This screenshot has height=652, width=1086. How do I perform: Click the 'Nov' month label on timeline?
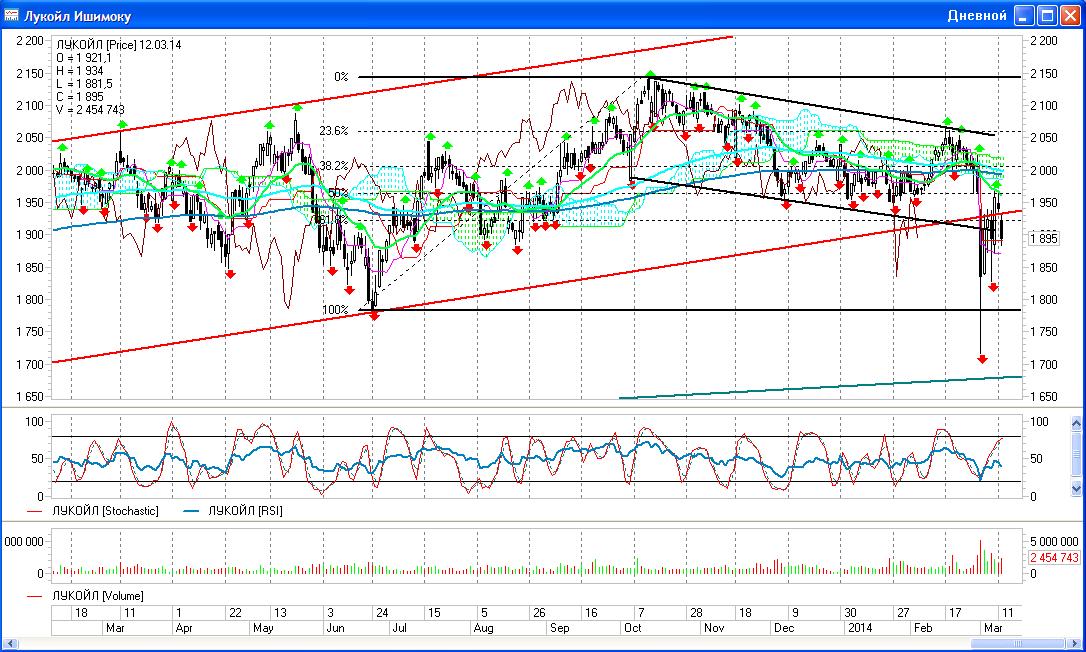(x=714, y=628)
